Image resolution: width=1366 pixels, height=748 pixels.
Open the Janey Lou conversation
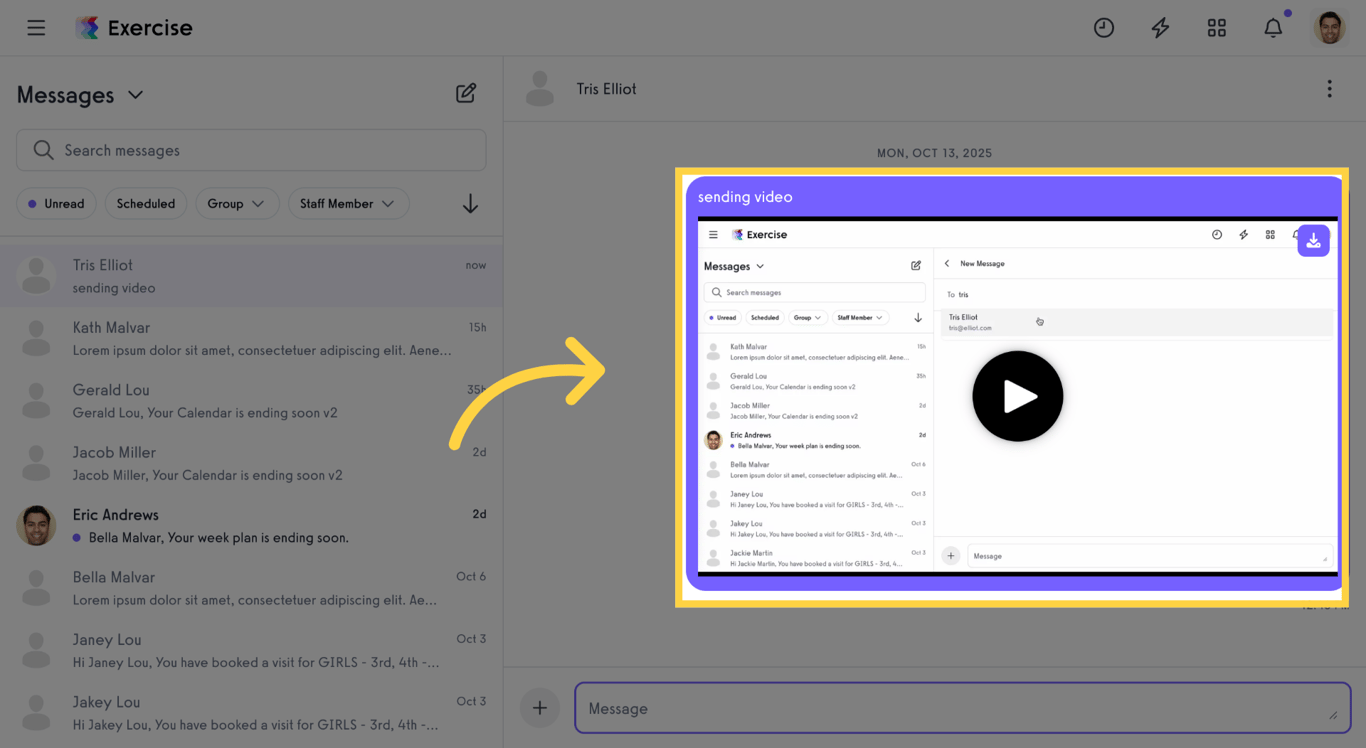tap(251, 651)
